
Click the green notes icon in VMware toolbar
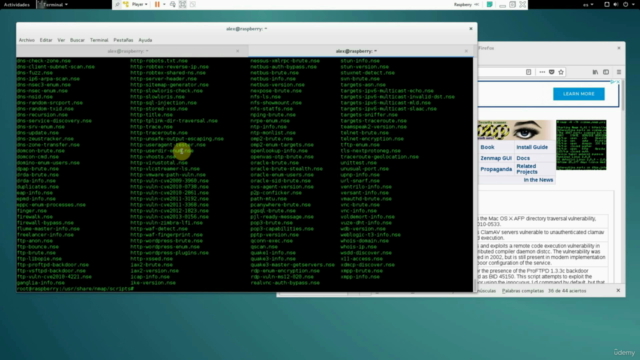(x=489, y=4)
